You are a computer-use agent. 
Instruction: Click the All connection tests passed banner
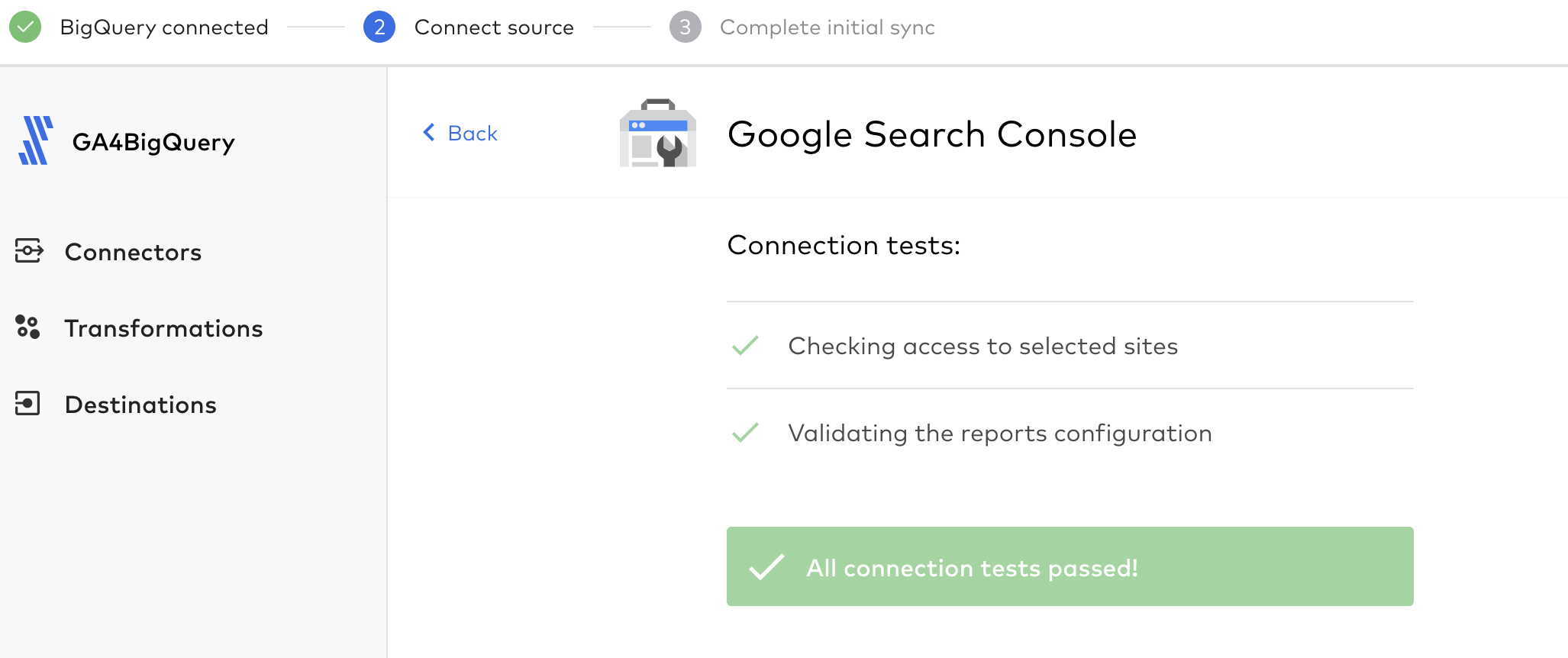(1070, 566)
